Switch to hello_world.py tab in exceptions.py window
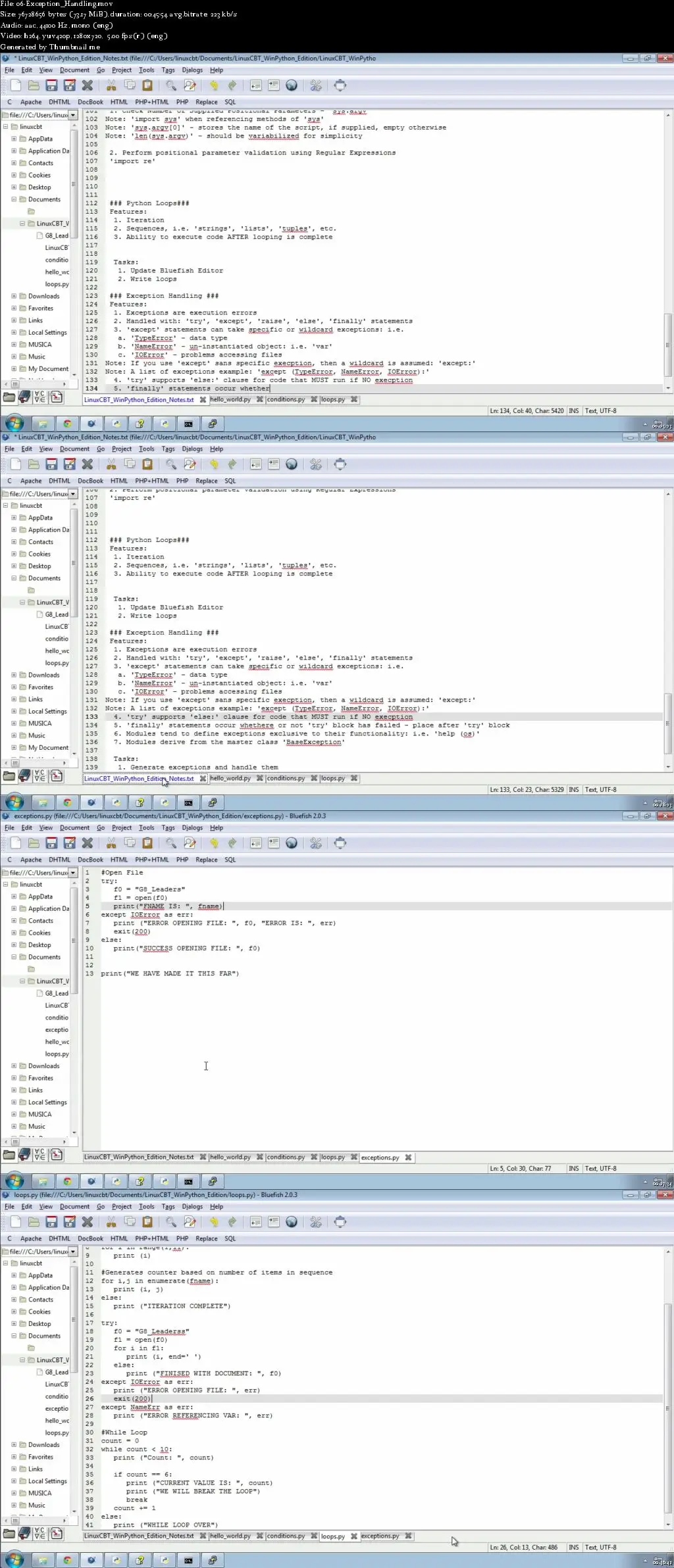Viewport: 674px width, 1568px height. coord(230,1157)
